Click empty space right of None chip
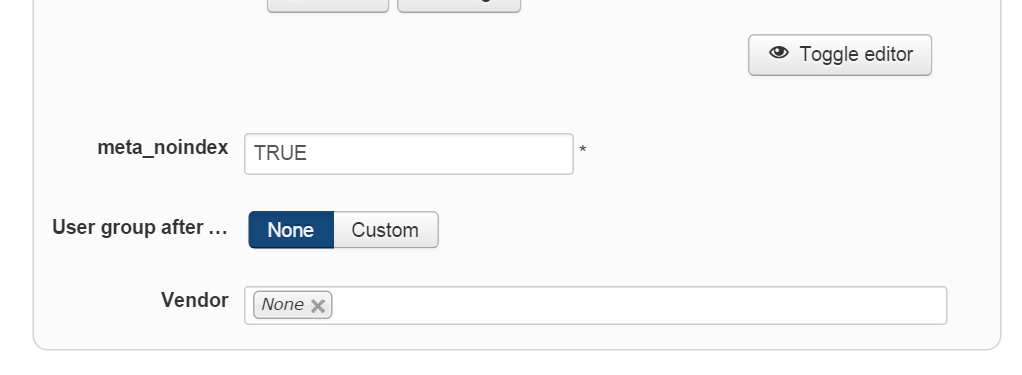 639,305
